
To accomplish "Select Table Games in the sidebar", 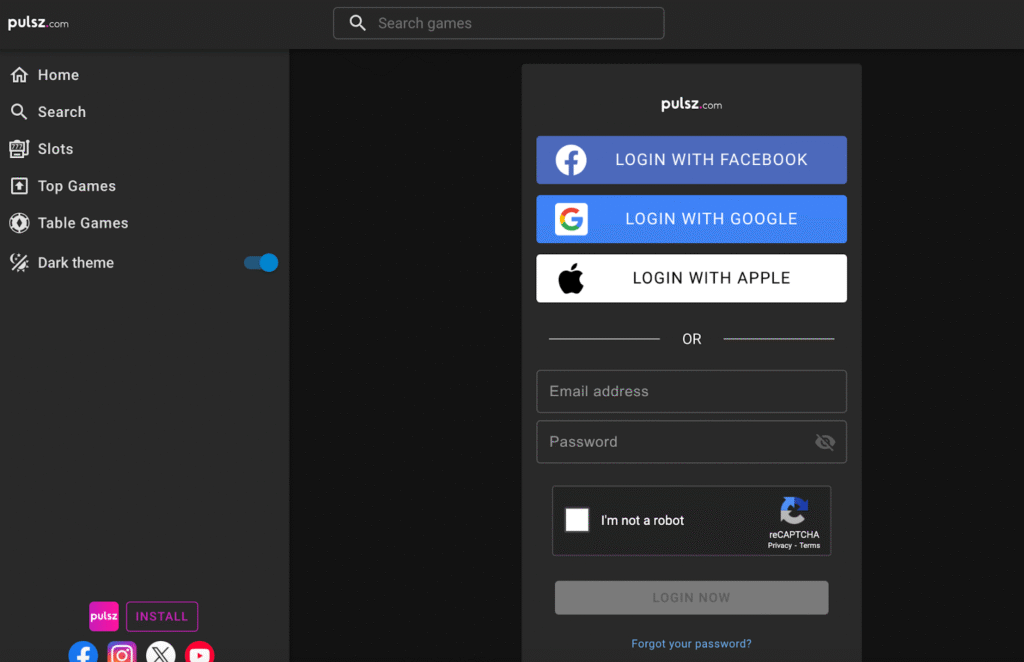I will [x=82, y=223].
